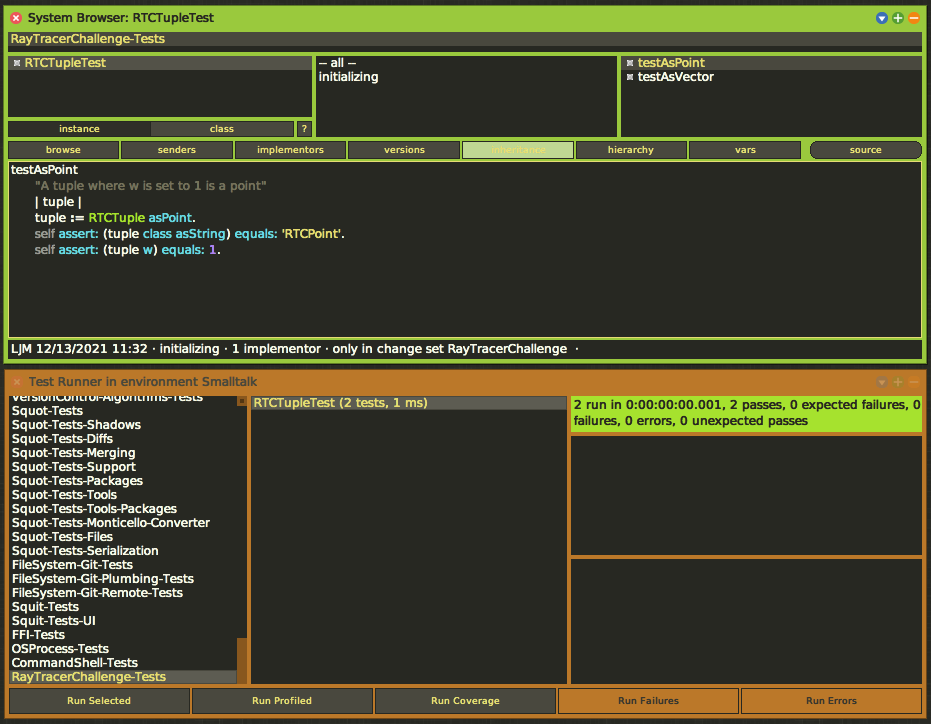Viewport: 931px width, 724px height.
Task: Click the test icon beside testAsVector
Action: [630, 77]
